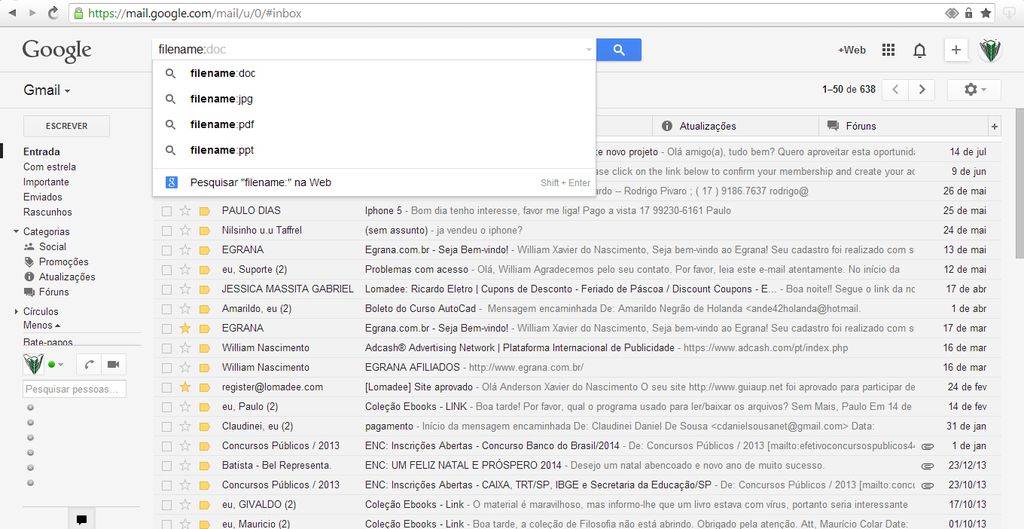Toggle importance marker for JESSICA MASSITA GABRIEL
1024x529 pixels.
click(204, 289)
